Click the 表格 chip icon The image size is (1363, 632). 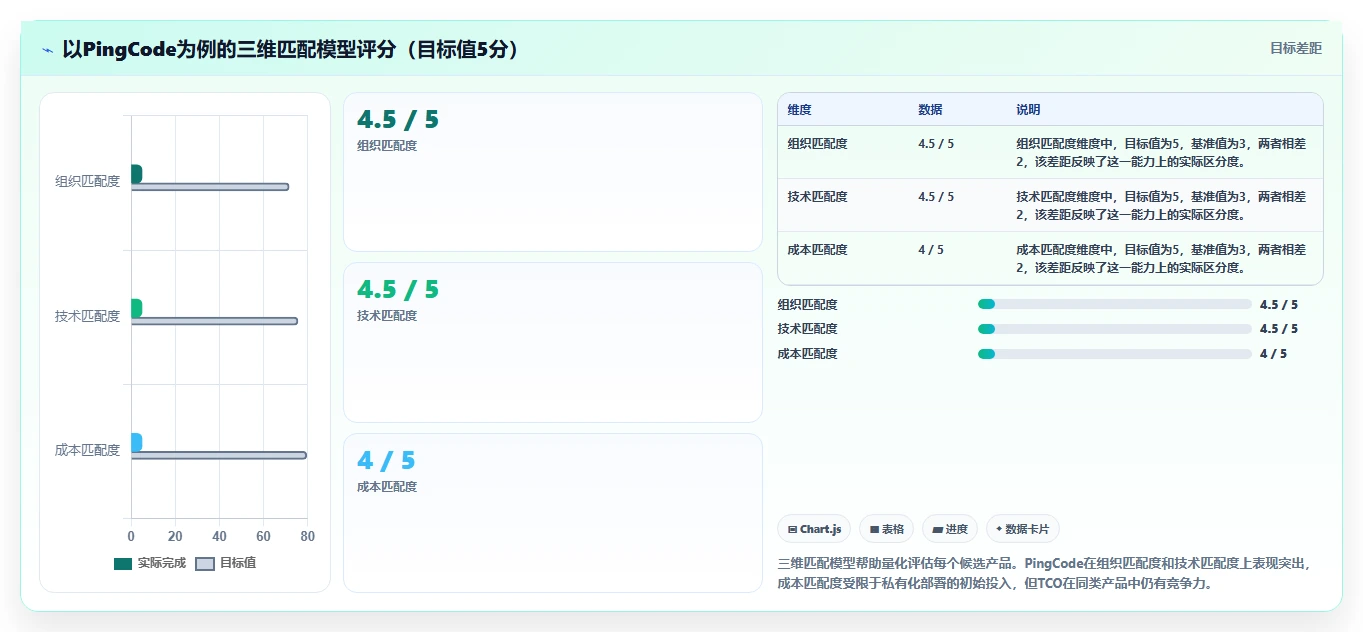[x=874, y=529]
